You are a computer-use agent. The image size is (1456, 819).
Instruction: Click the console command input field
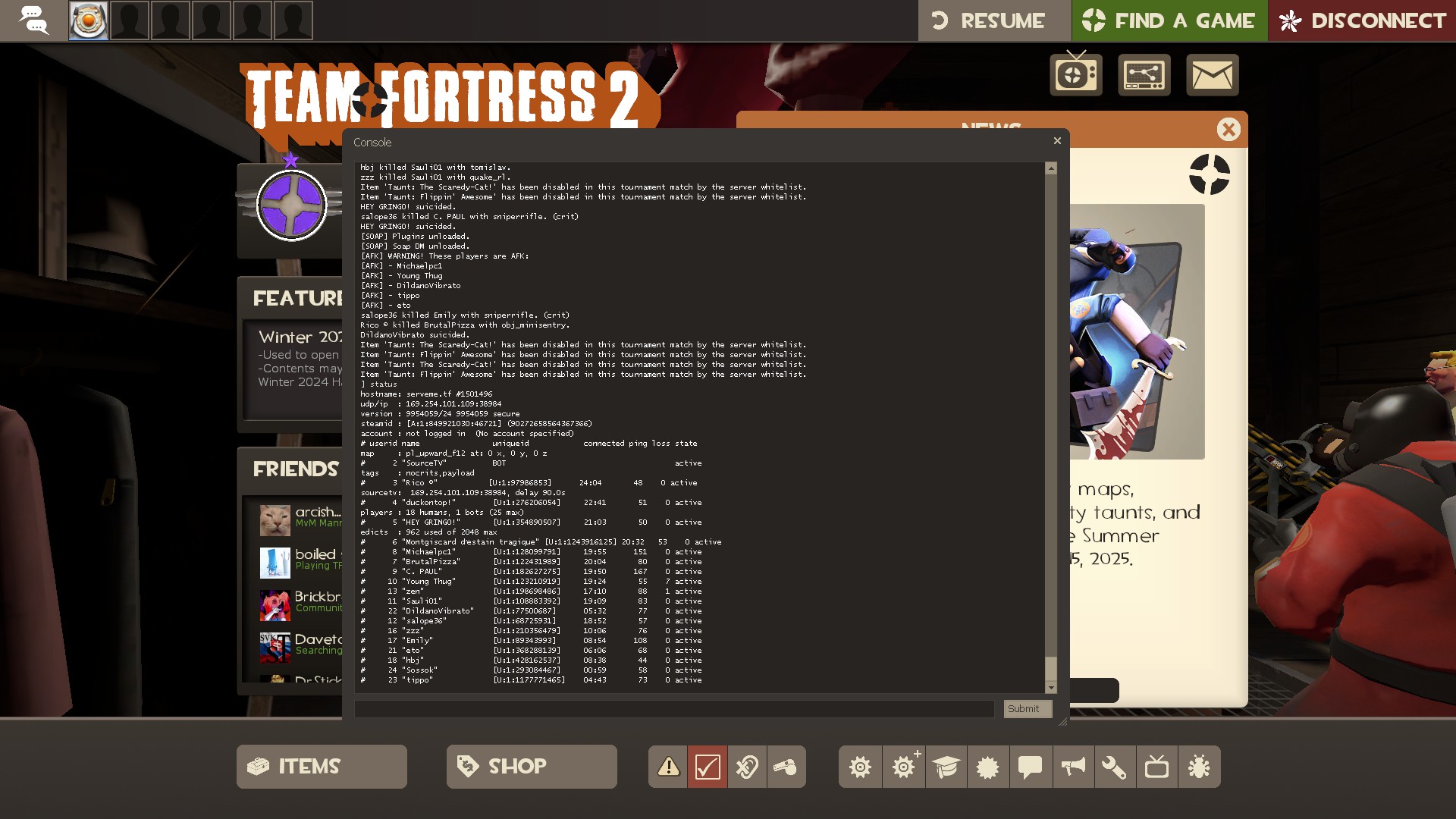click(673, 709)
